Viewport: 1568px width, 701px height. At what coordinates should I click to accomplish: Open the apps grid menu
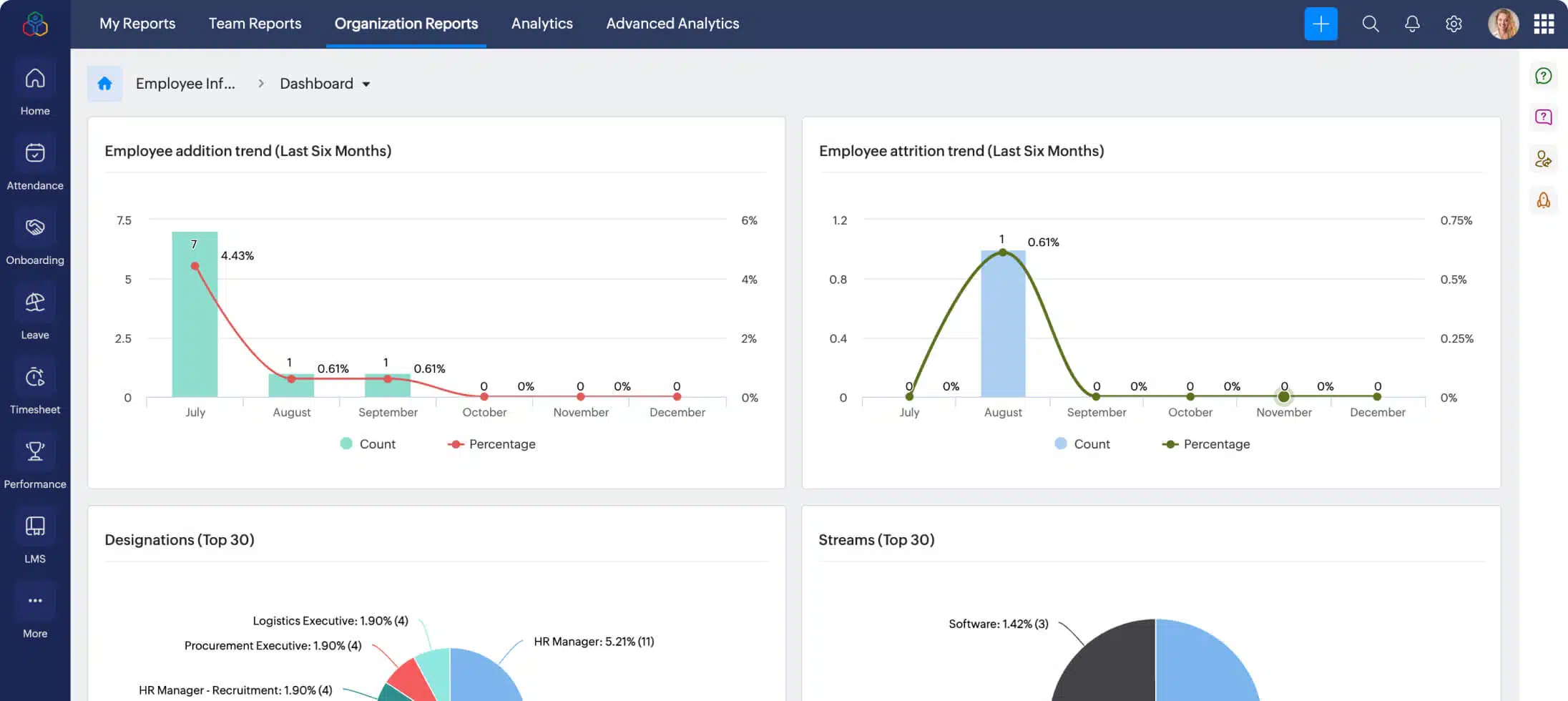click(1544, 24)
